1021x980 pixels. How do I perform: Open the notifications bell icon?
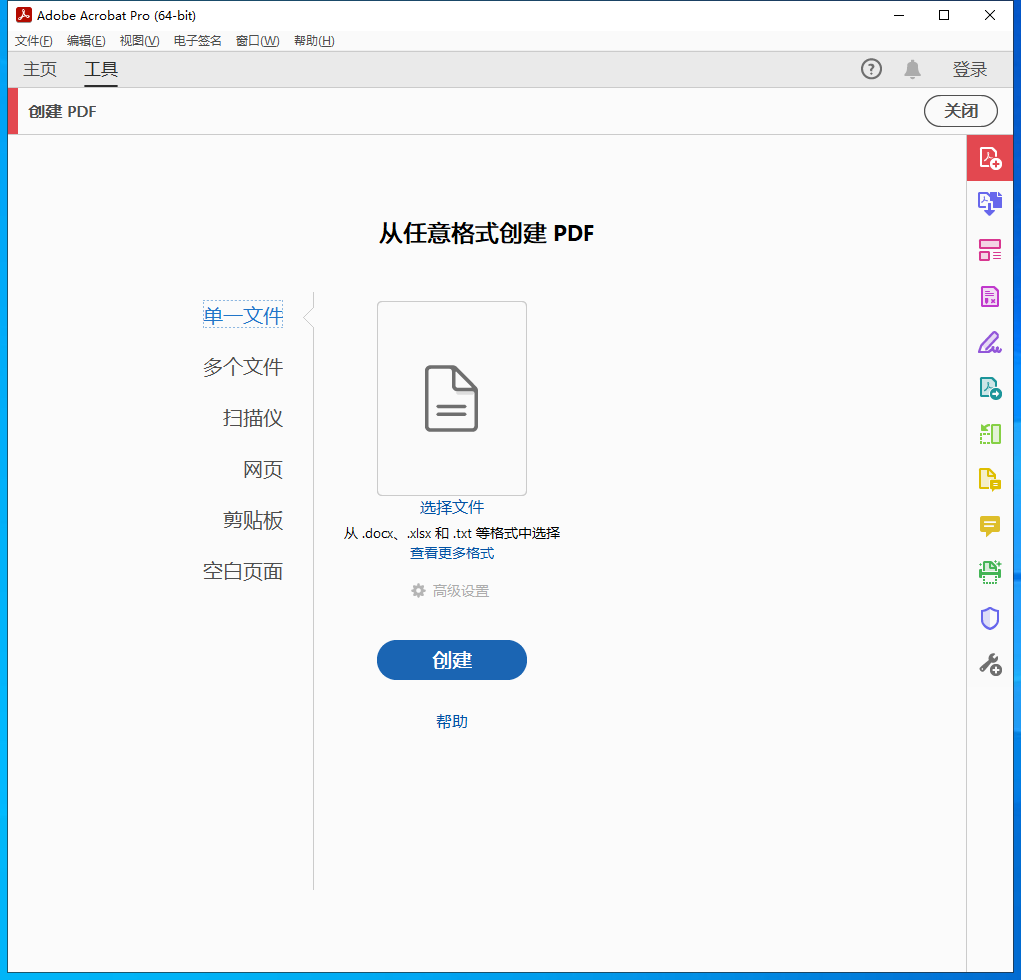[x=912, y=69]
